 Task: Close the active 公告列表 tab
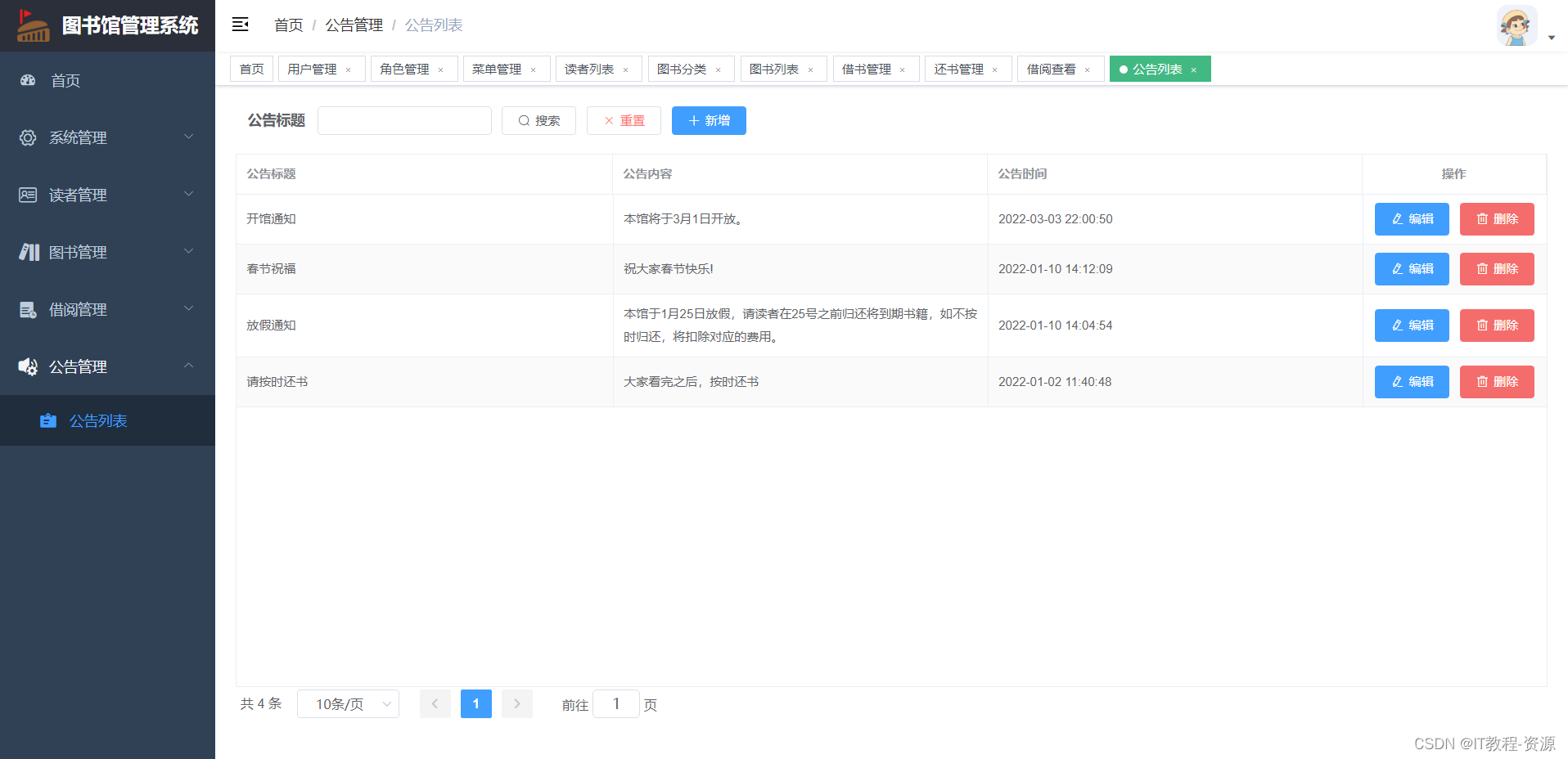coord(1194,70)
